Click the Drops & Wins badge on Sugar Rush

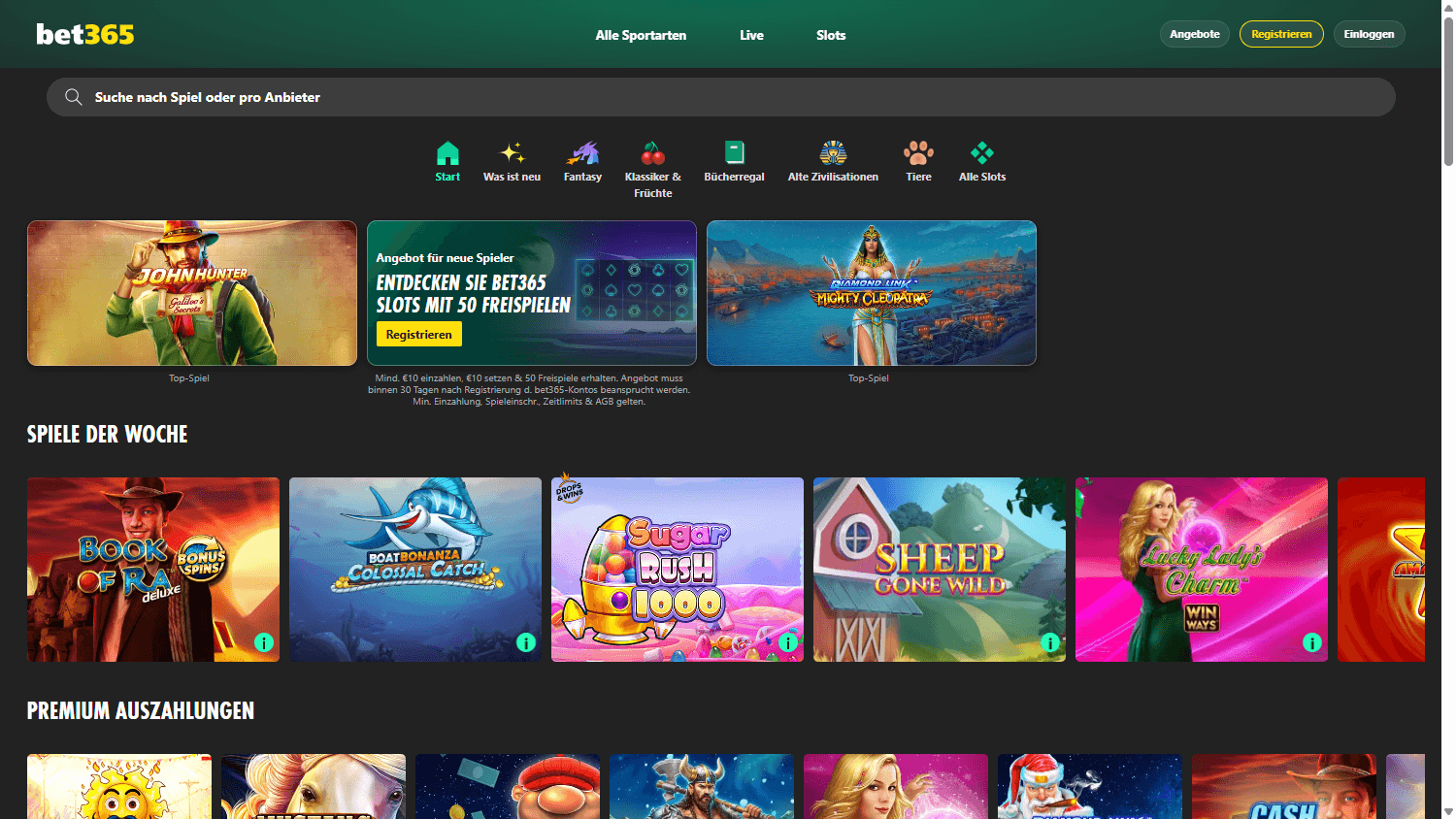pyautogui.click(x=569, y=488)
